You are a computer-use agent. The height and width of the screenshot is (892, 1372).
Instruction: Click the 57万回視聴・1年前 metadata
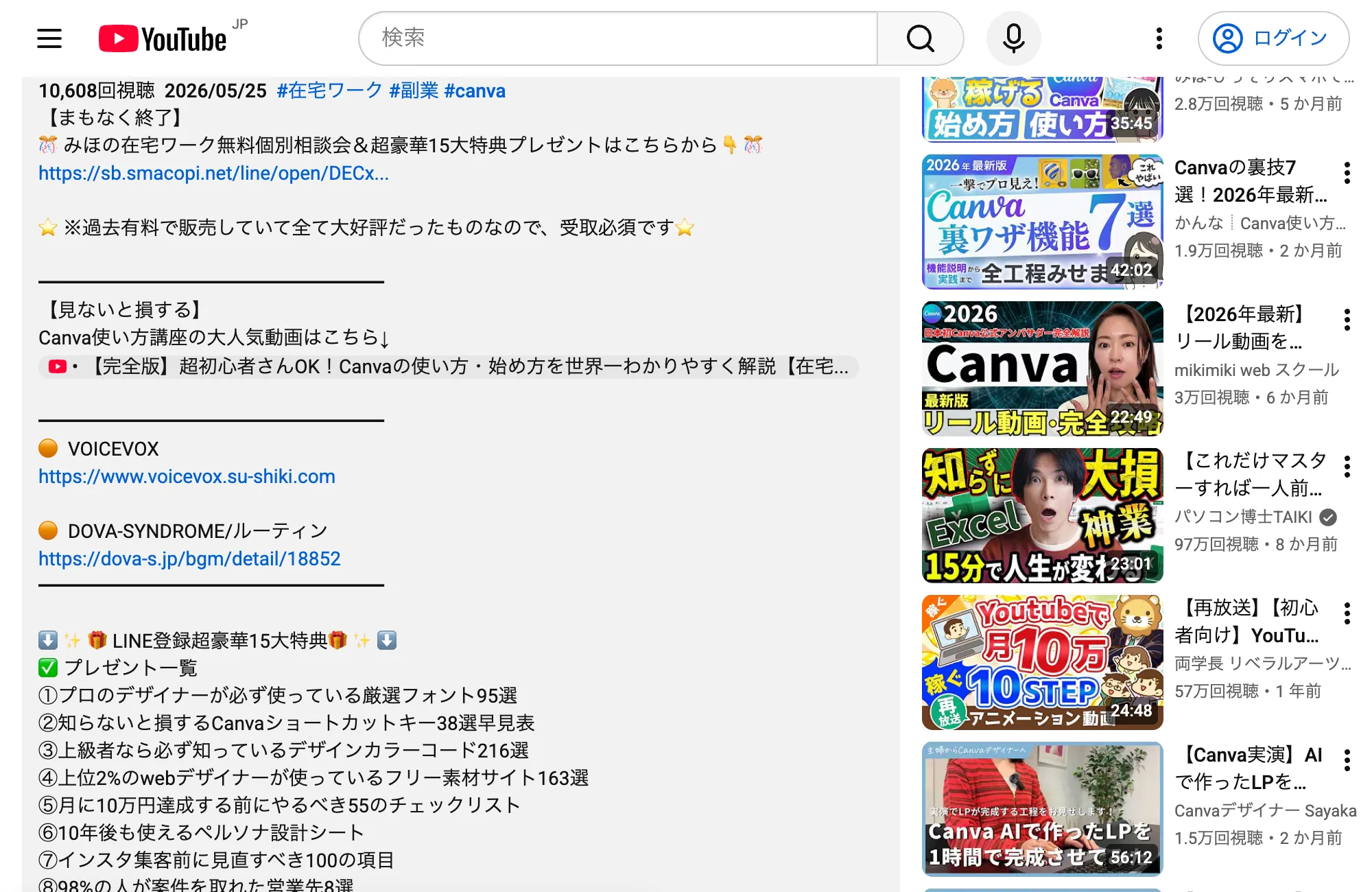click(1248, 692)
